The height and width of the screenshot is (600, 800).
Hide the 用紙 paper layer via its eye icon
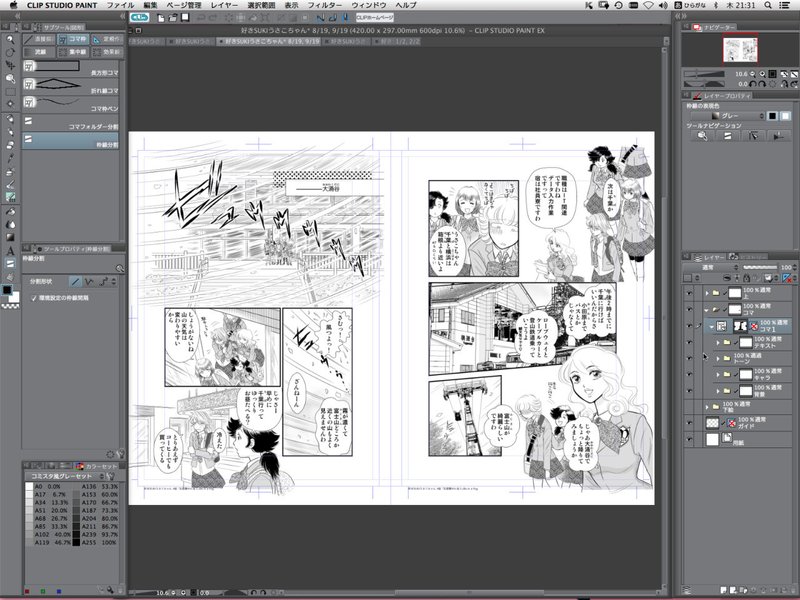[x=689, y=439]
